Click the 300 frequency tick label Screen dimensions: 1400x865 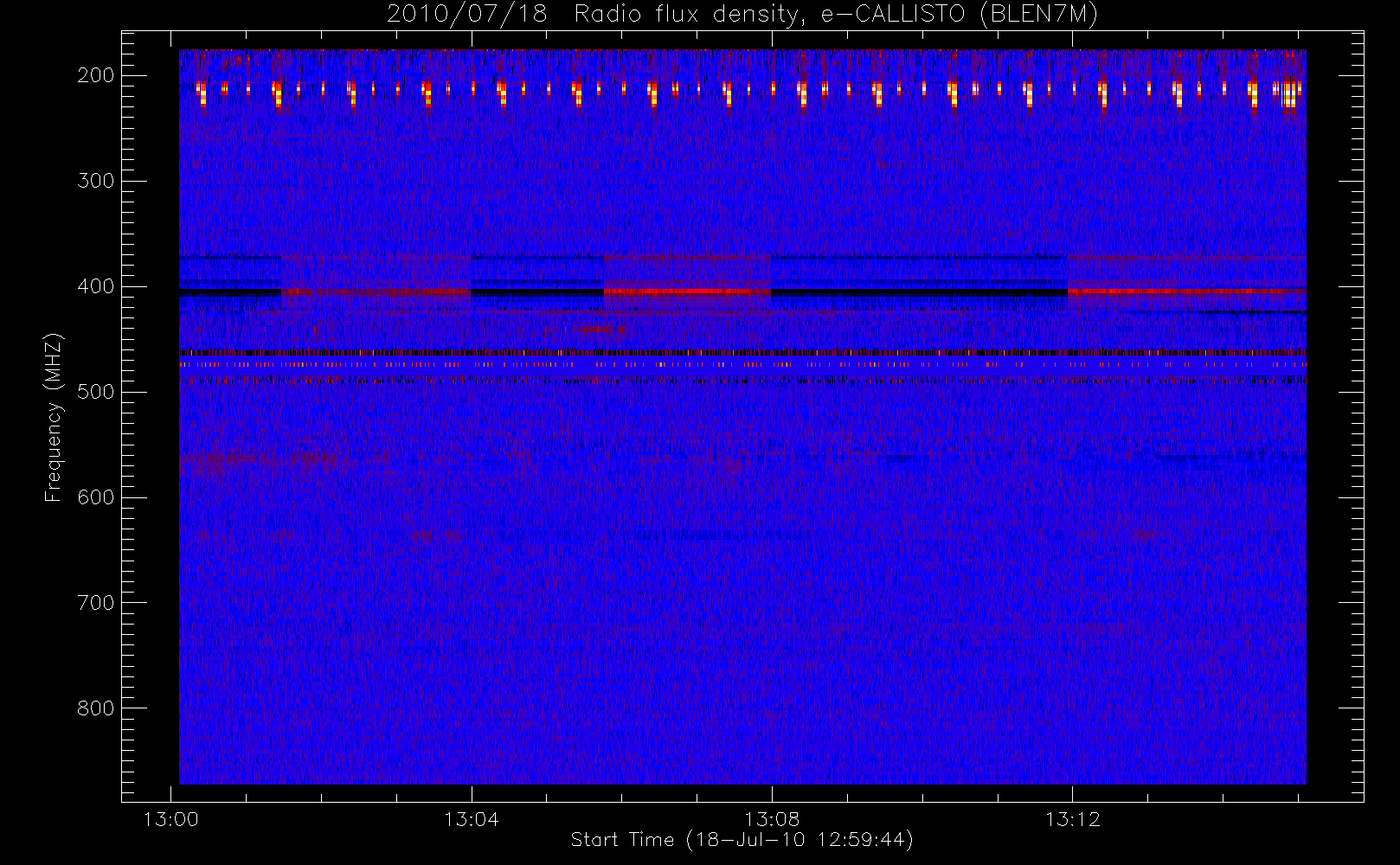(x=96, y=181)
